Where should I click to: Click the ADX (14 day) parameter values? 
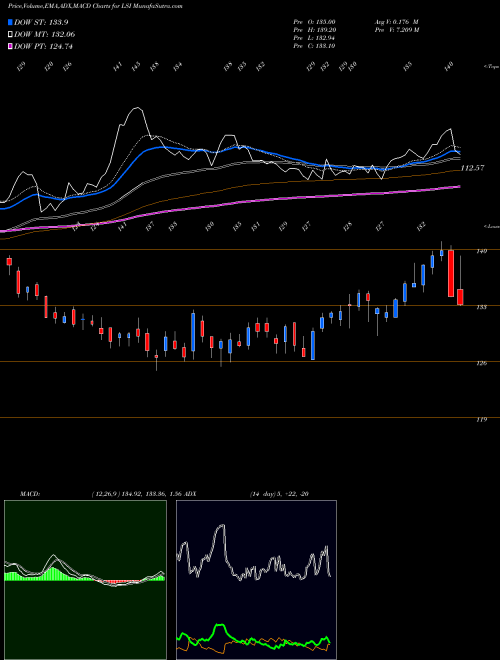pyautogui.click(x=279, y=494)
